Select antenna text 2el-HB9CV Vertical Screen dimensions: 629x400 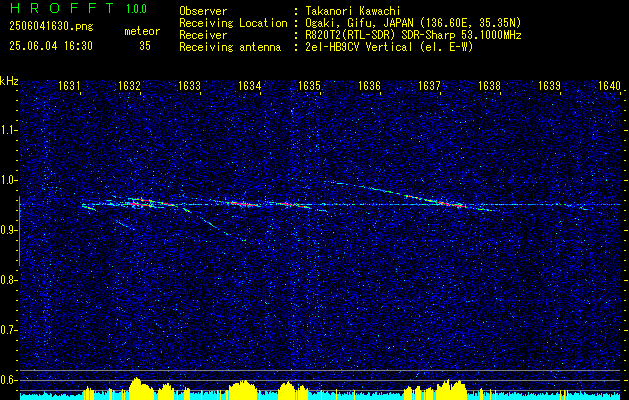point(359,47)
